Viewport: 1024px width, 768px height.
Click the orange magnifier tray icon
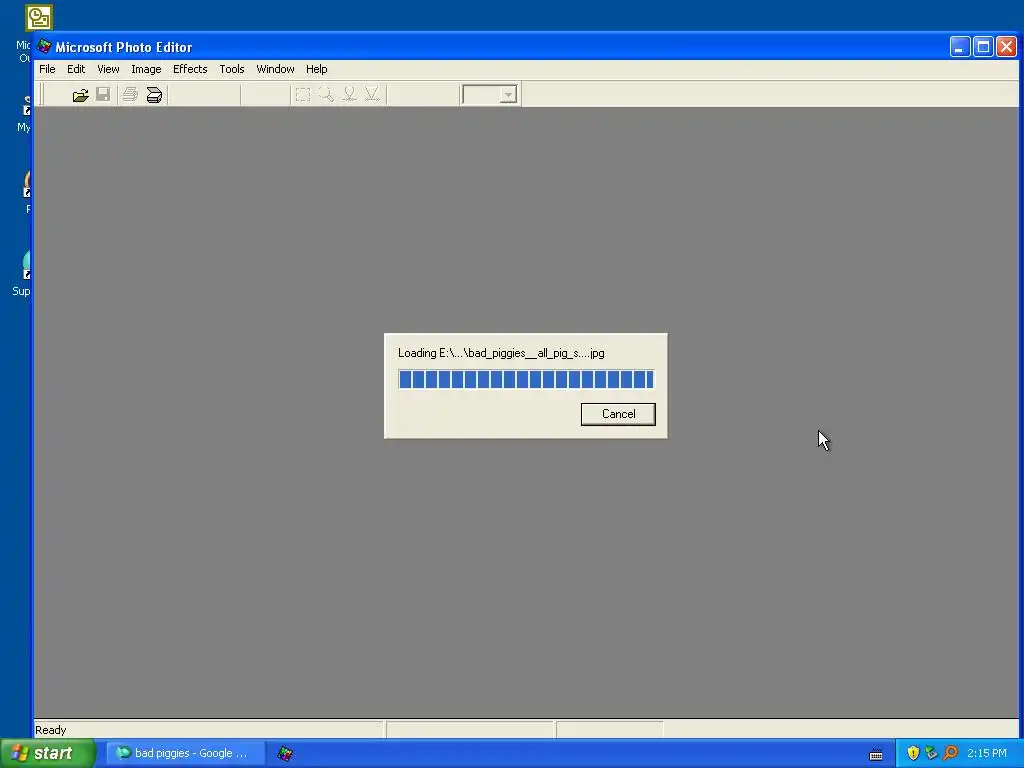tap(950, 753)
